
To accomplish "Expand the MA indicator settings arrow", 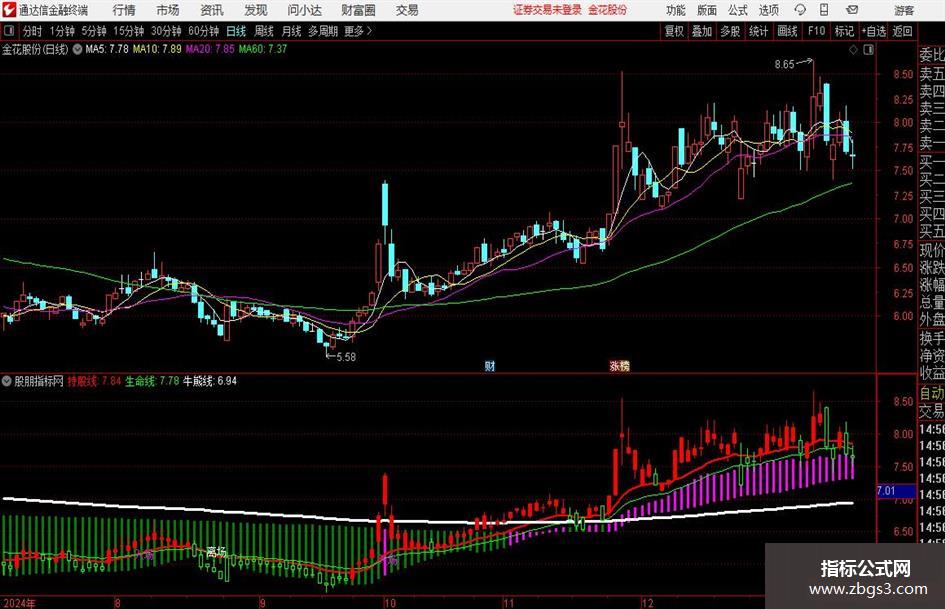I will coord(77,49).
